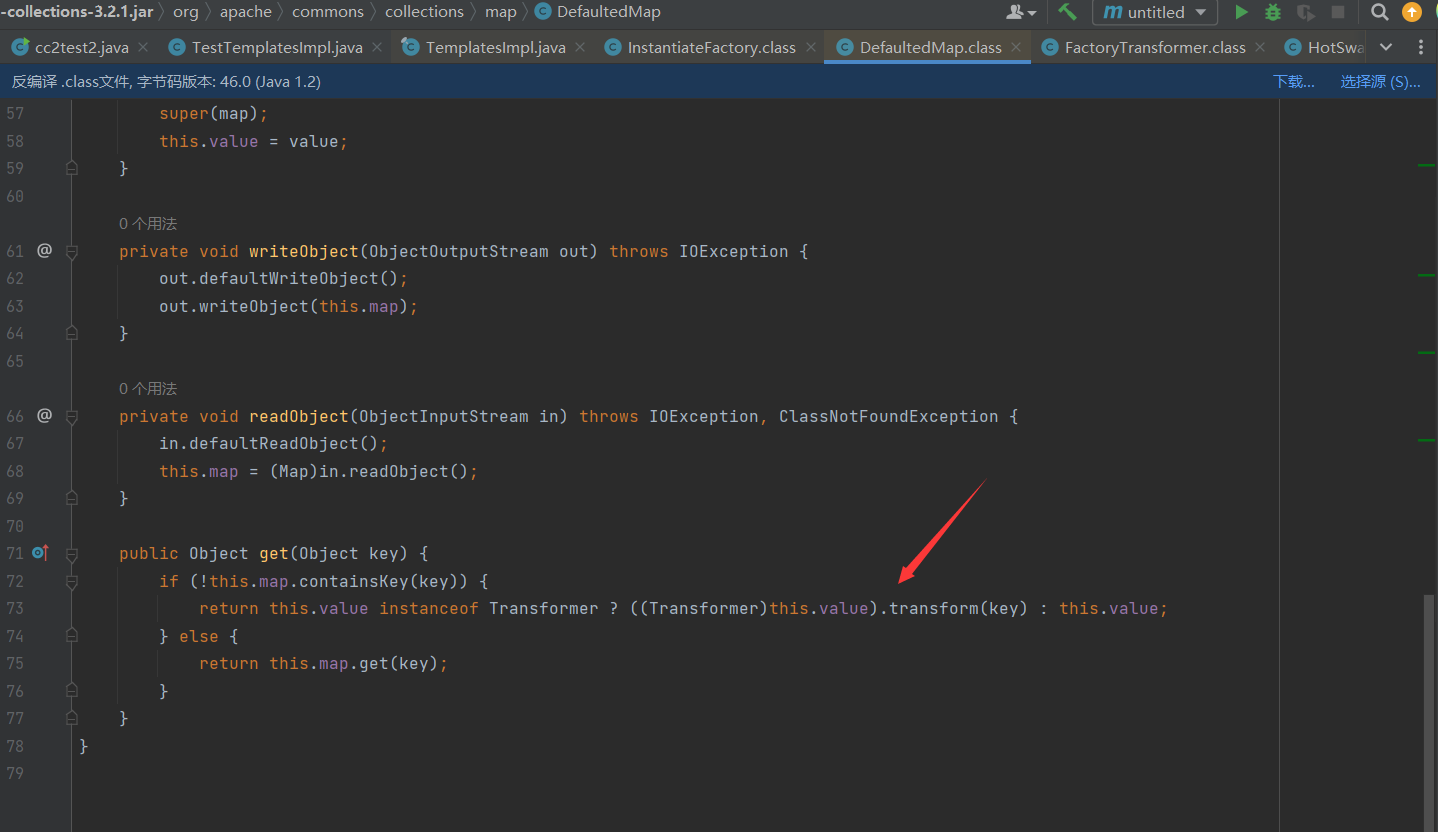
Task: Click the DefaultedMap class icon in the breadcrumb
Action: 543,12
